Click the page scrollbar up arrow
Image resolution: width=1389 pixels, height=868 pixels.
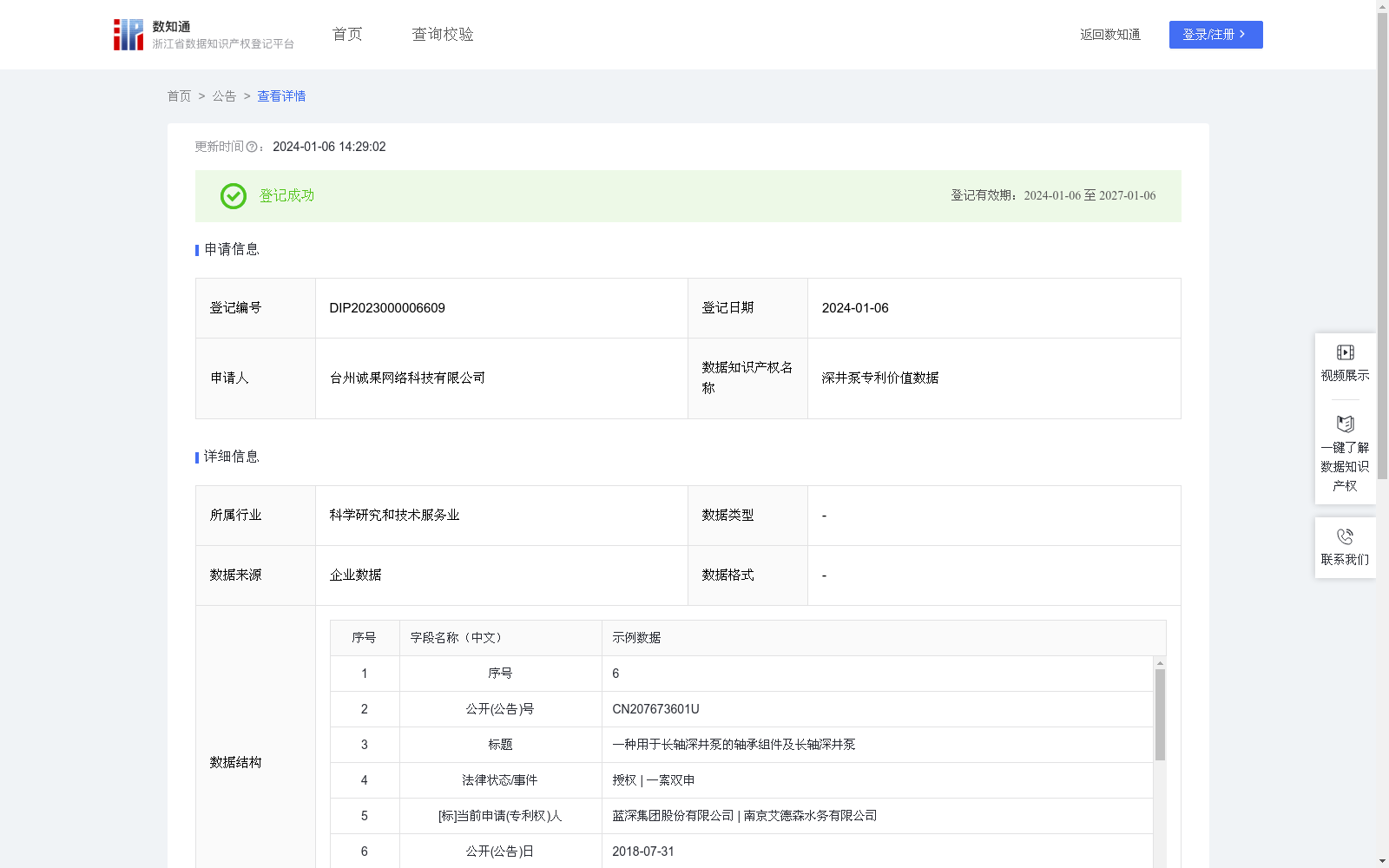click(x=1382, y=6)
